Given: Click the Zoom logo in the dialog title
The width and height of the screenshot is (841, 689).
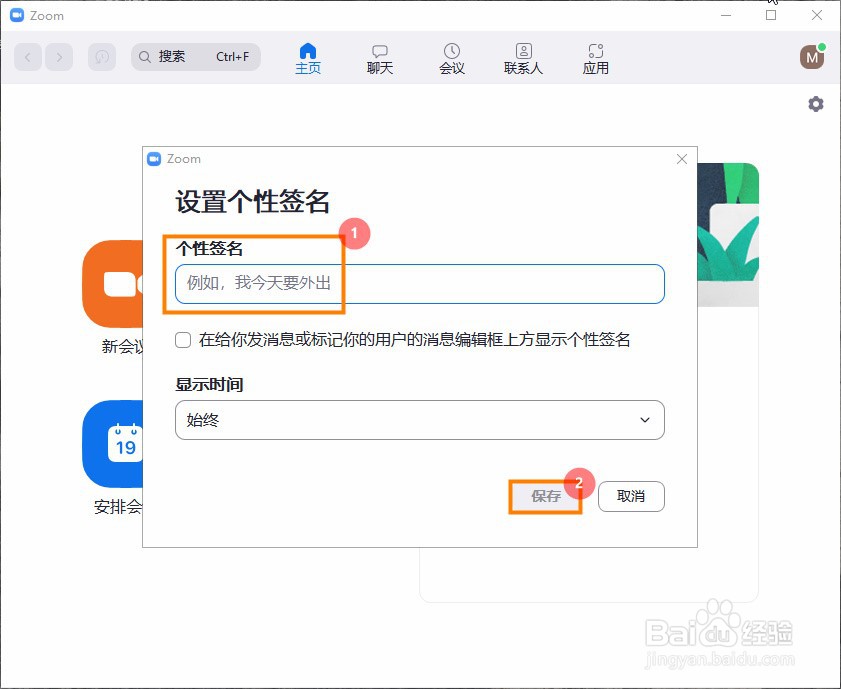Looking at the screenshot, I should [x=154, y=159].
